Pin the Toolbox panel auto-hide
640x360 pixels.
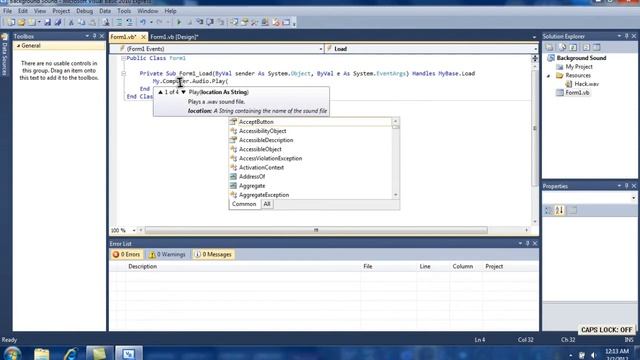[x=94, y=36]
